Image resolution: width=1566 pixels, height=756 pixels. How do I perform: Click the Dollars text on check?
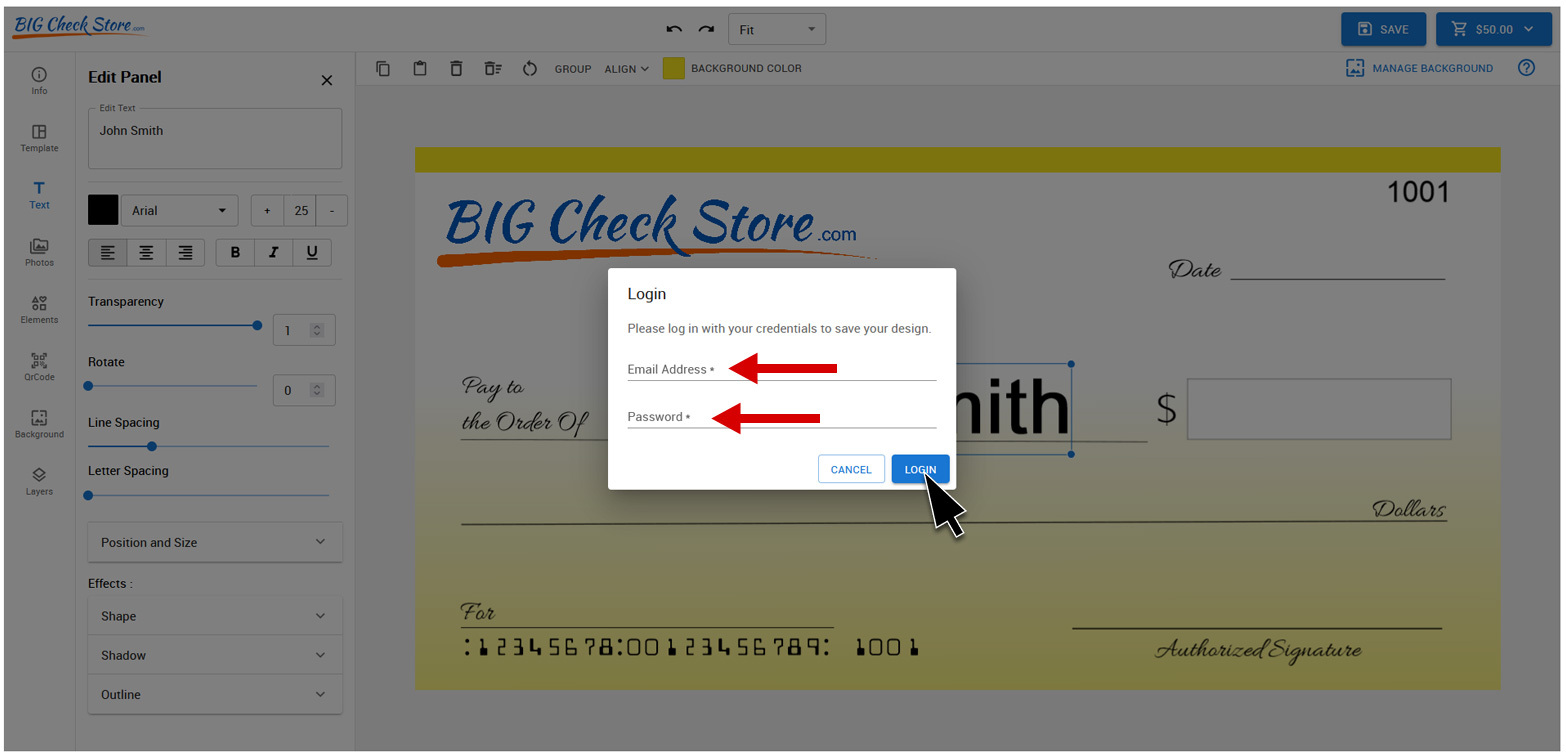tap(1409, 509)
